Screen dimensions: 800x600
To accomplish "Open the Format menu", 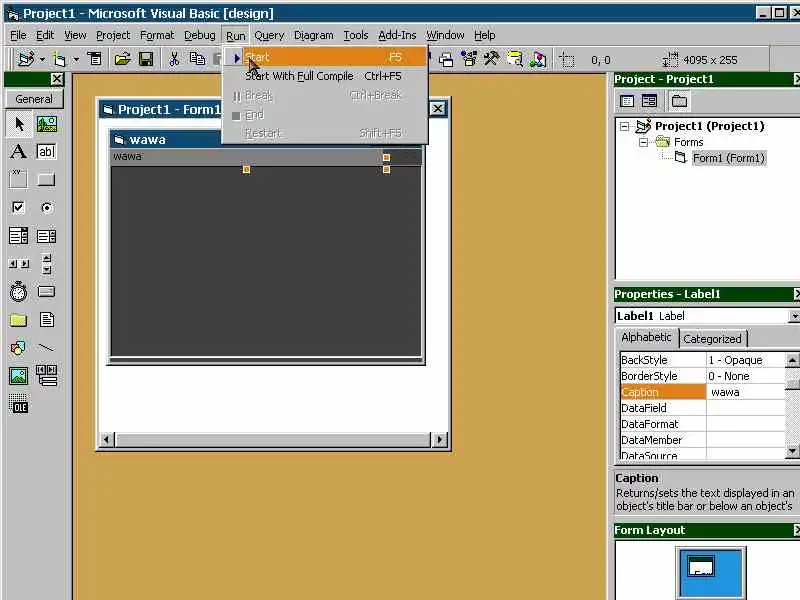I will (157, 35).
